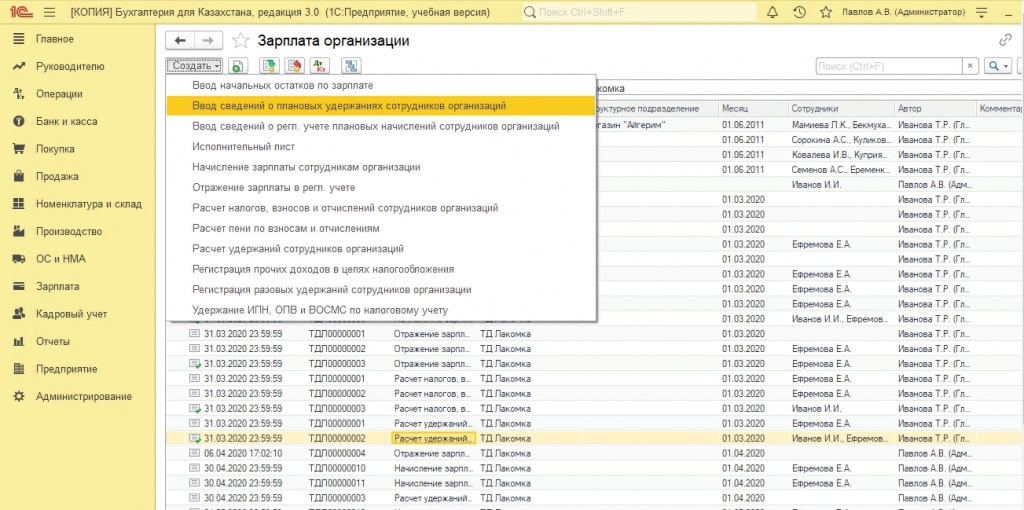
Task: Choose Ввод сведений о плановых удержаниях
Action: (x=381, y=105)
